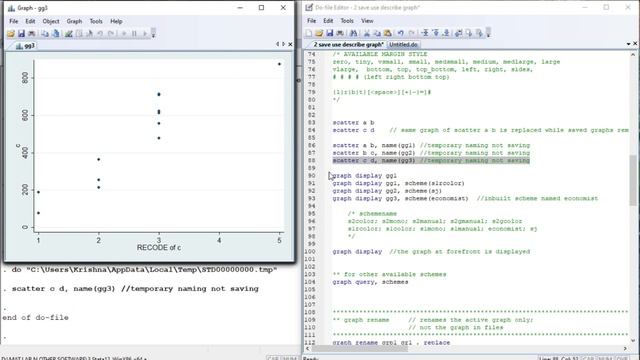The image size is (640, 360).
Task: Copy graph using Graph window toolbar icon
Action: (x=45, y=33)
